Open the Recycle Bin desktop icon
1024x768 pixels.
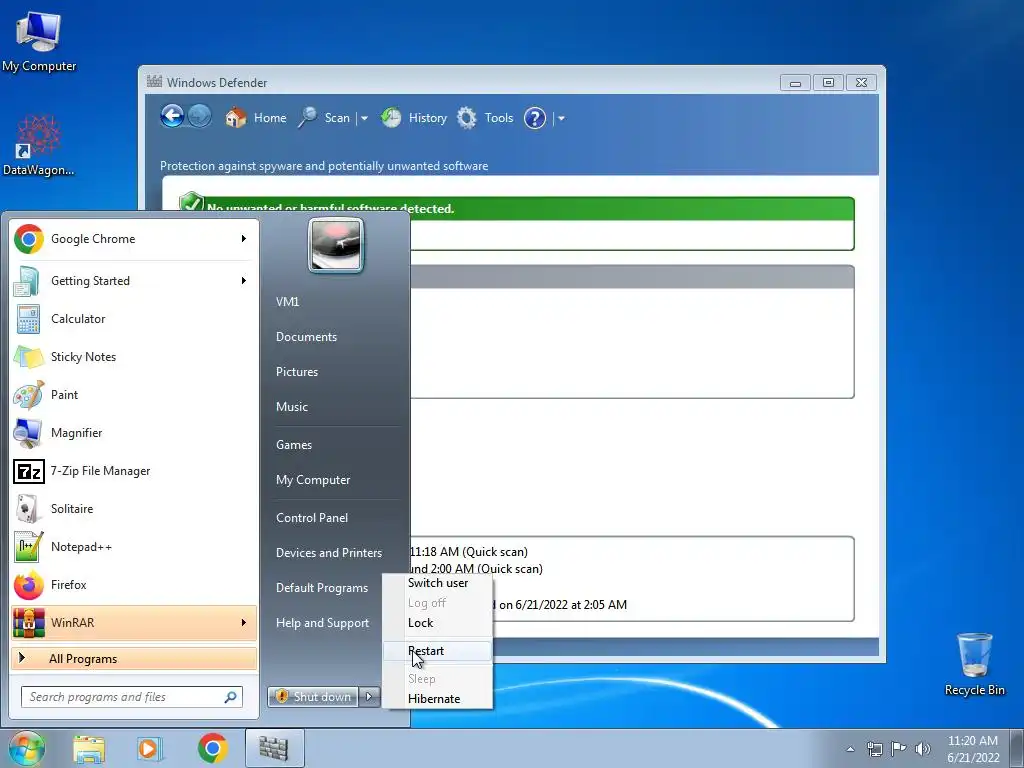974,664
